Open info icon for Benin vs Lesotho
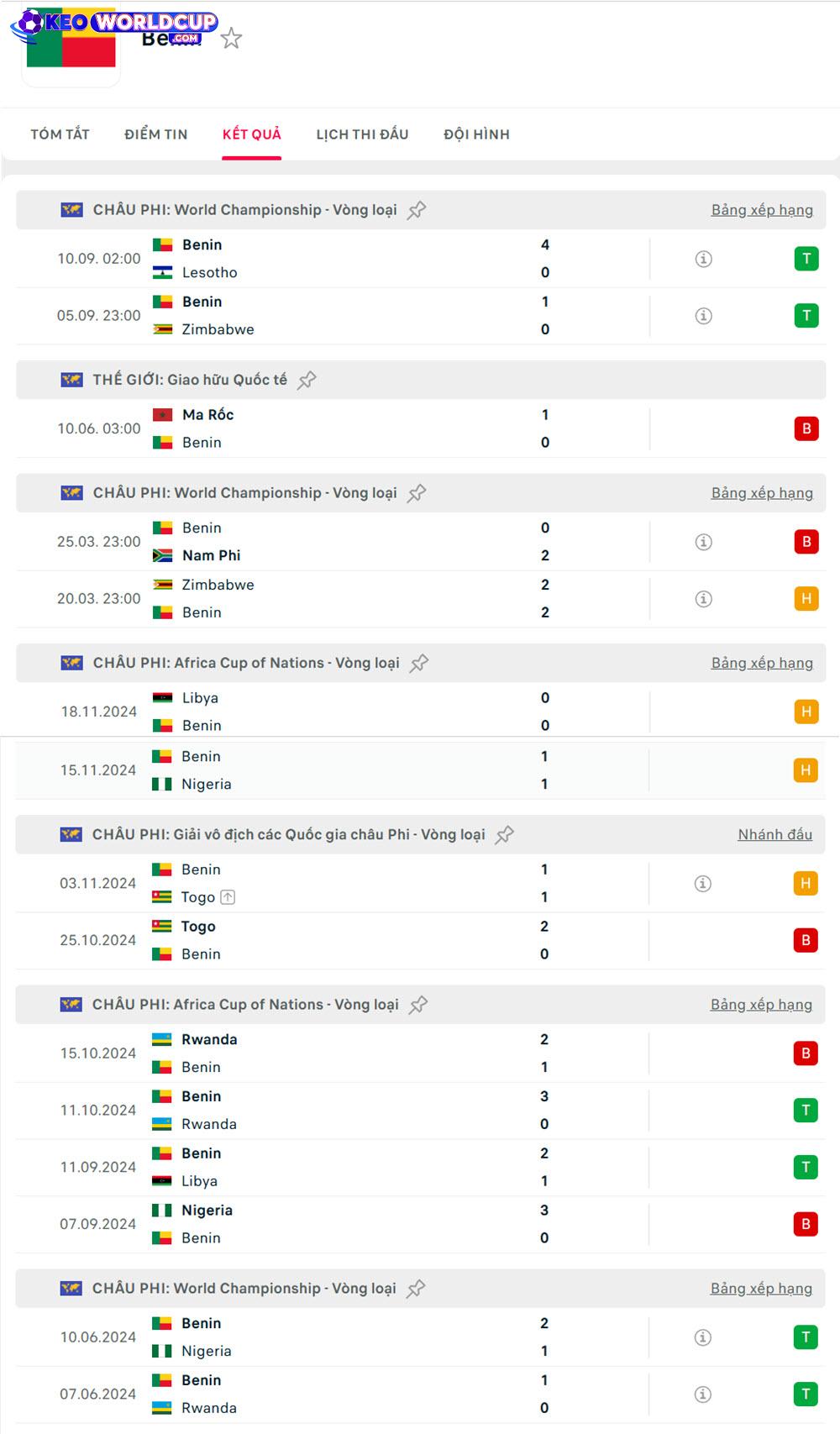The height and width of the screenshot is (1434, 840). pyautogui.click(x=704, y=259)
